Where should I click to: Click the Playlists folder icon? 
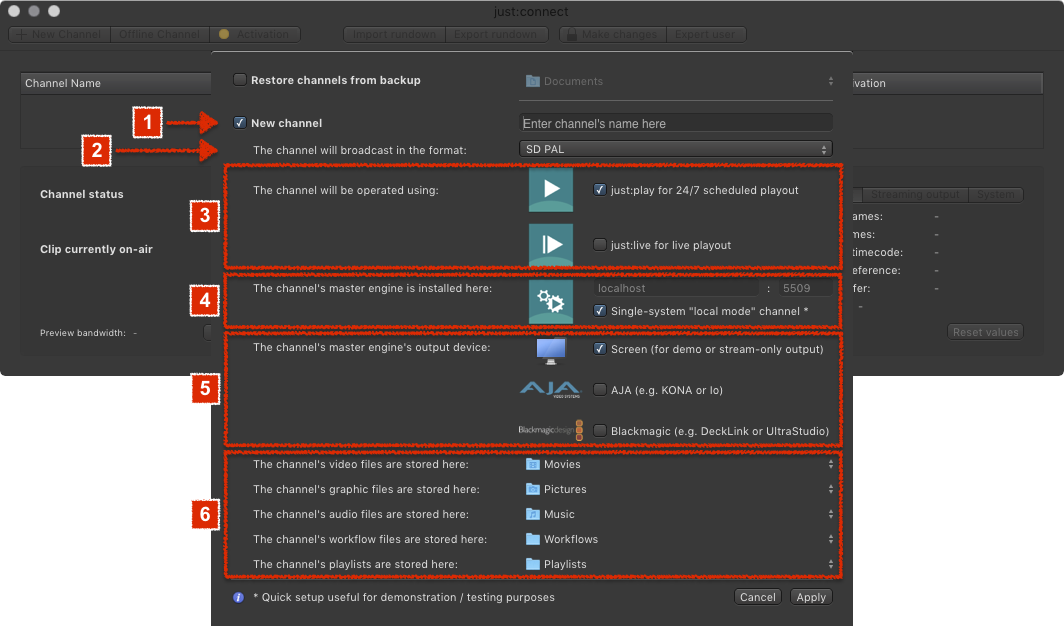pos(533,564)
